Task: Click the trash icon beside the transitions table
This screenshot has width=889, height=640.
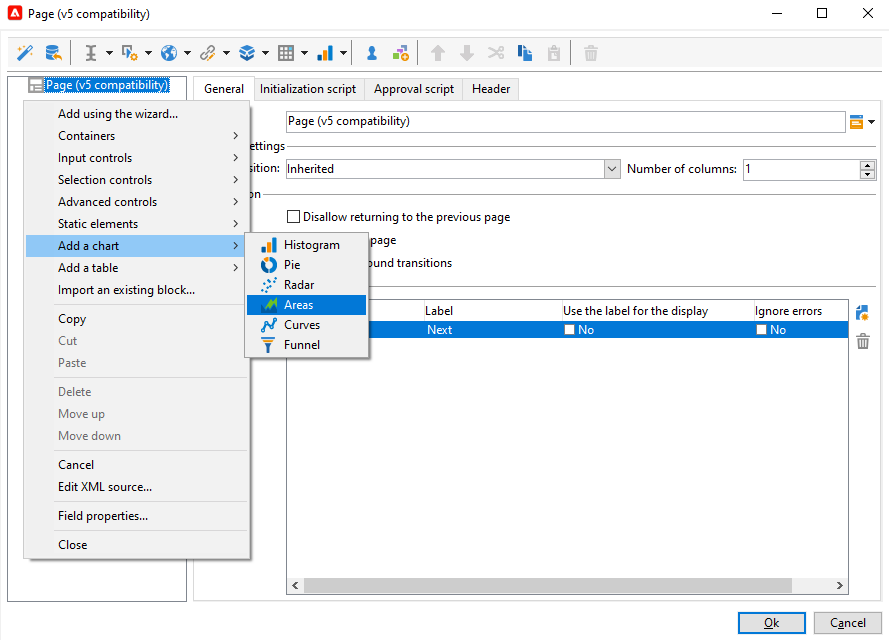Action: [862, 342]
